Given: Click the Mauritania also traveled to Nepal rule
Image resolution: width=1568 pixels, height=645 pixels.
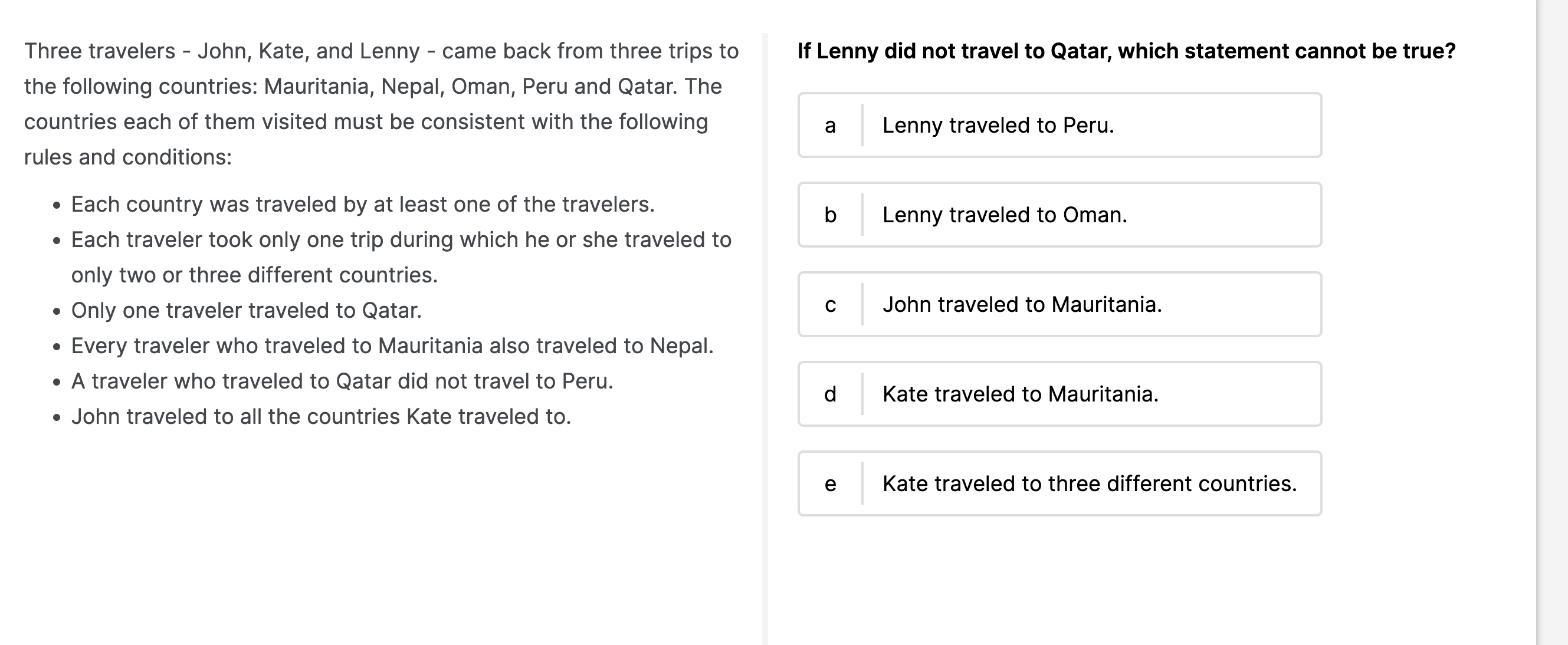Looking at the screenshot, I should pyautogui.click(x=393, y=345).
